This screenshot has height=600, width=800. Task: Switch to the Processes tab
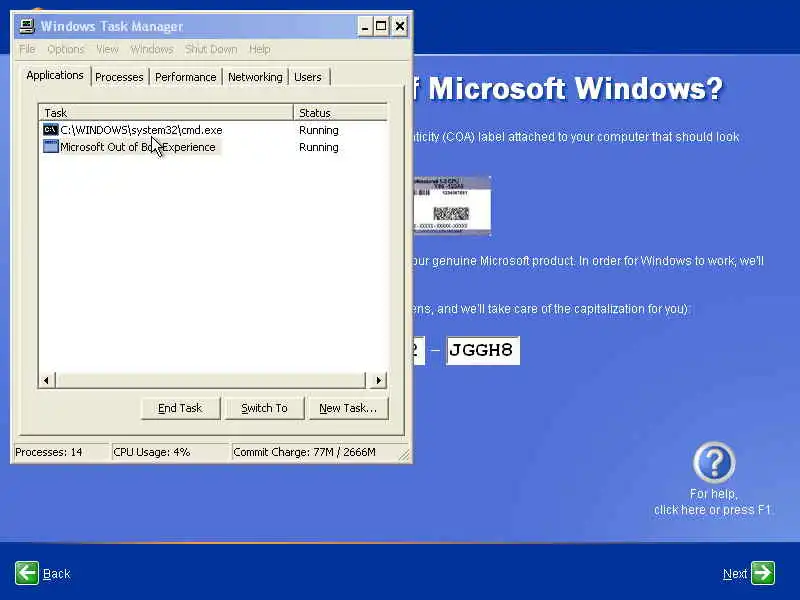click(x=119, y=77)
